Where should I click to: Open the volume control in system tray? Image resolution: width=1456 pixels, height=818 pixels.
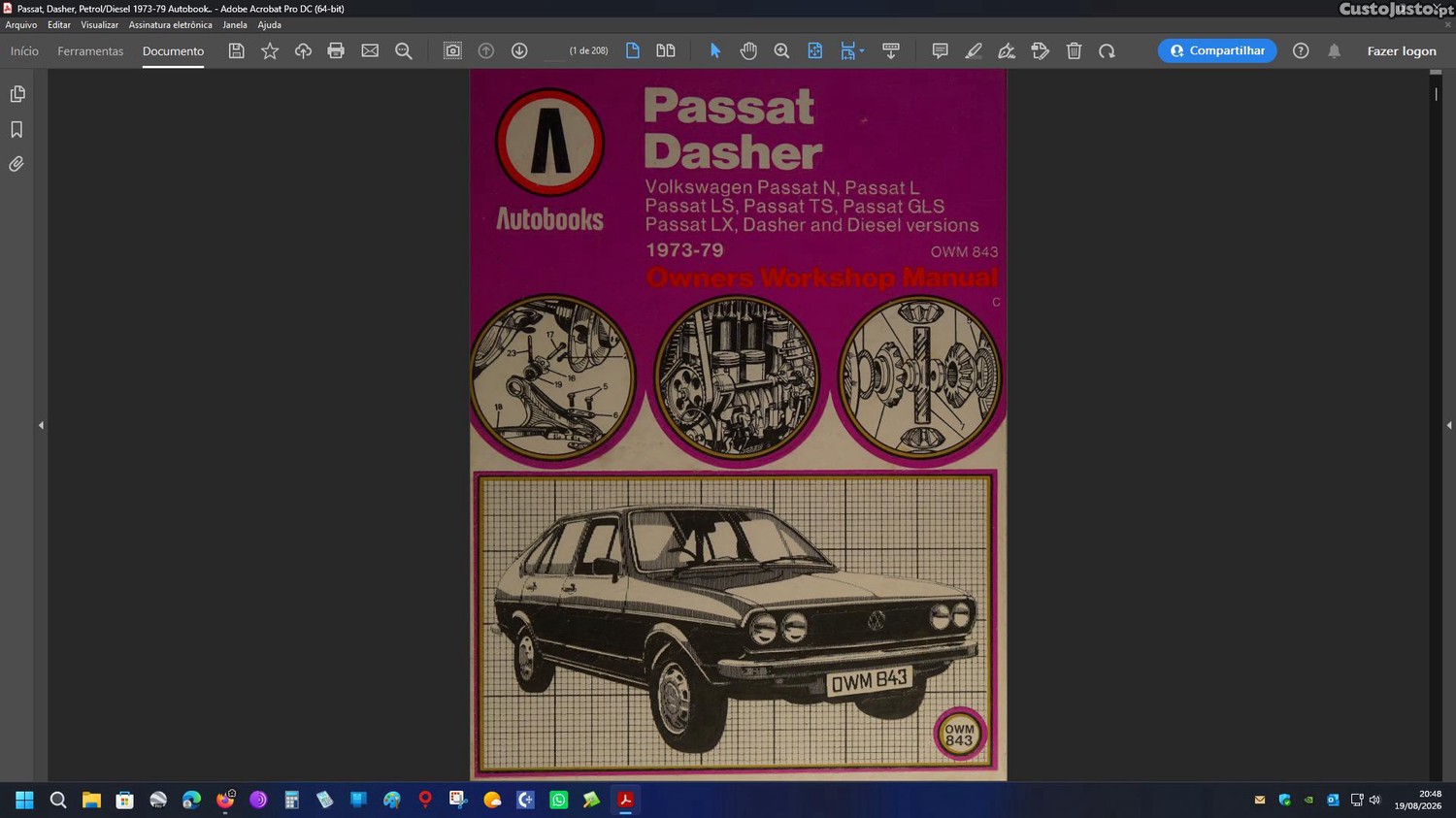click(x=1374, y=800)
